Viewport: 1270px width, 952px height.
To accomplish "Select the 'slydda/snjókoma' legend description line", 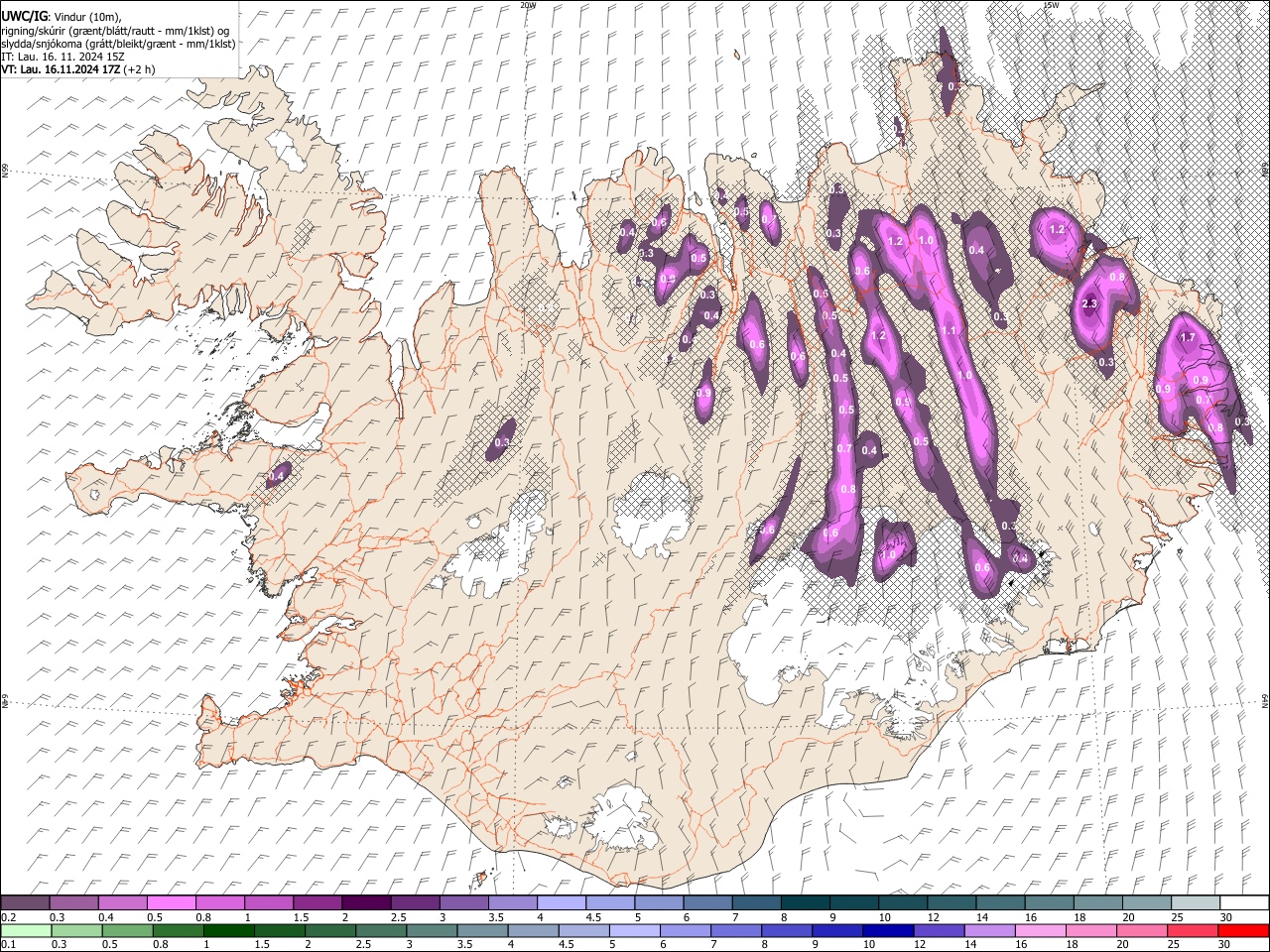I will [x=118, y=44].
